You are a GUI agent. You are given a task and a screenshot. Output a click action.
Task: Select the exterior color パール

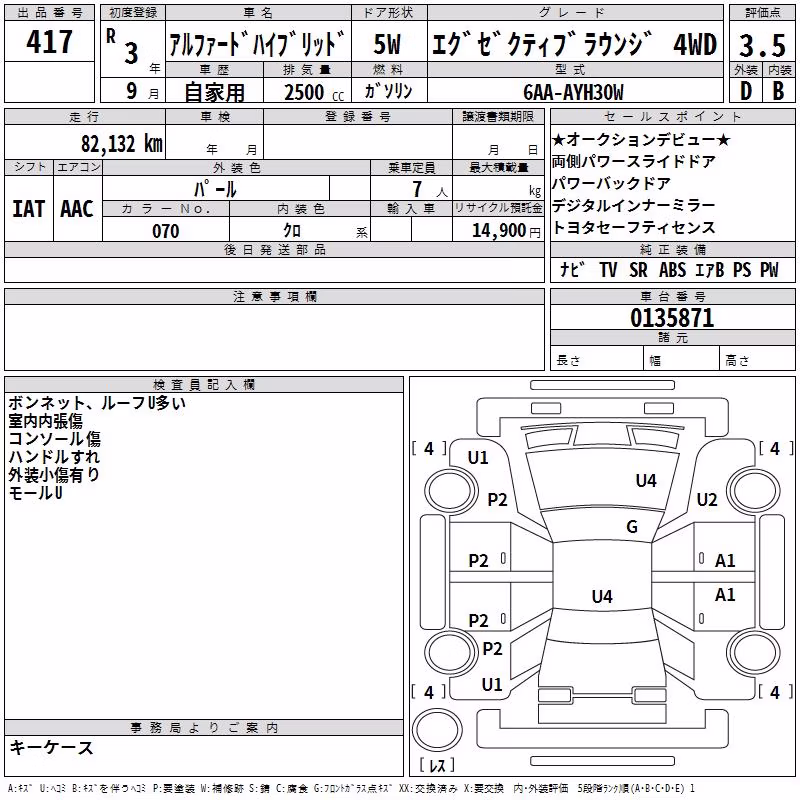[215, 189]
